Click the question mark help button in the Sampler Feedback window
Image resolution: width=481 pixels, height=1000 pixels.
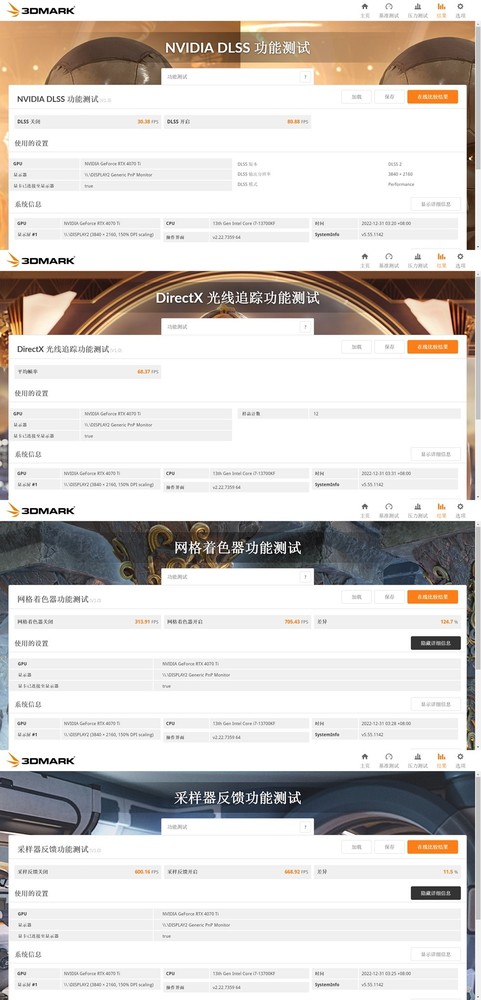(x=305, y=827)
